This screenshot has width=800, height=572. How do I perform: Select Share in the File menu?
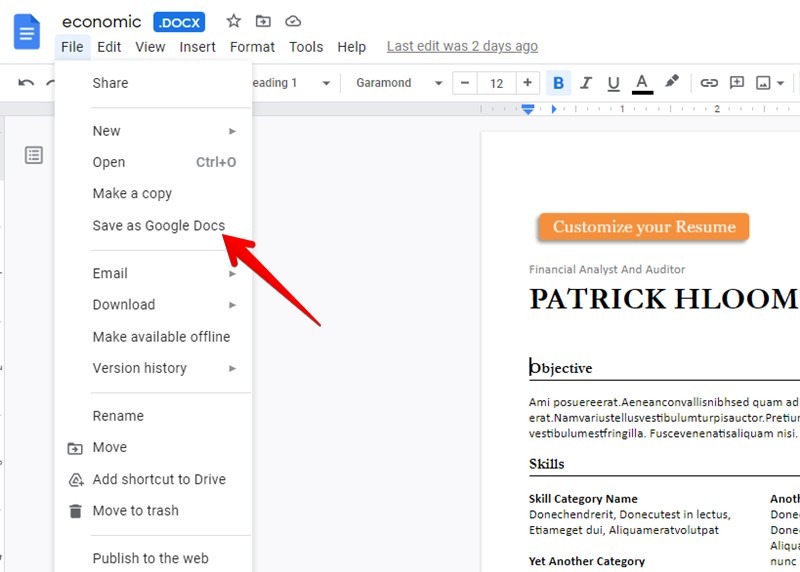pyautogui.click(x=153, y=83)
